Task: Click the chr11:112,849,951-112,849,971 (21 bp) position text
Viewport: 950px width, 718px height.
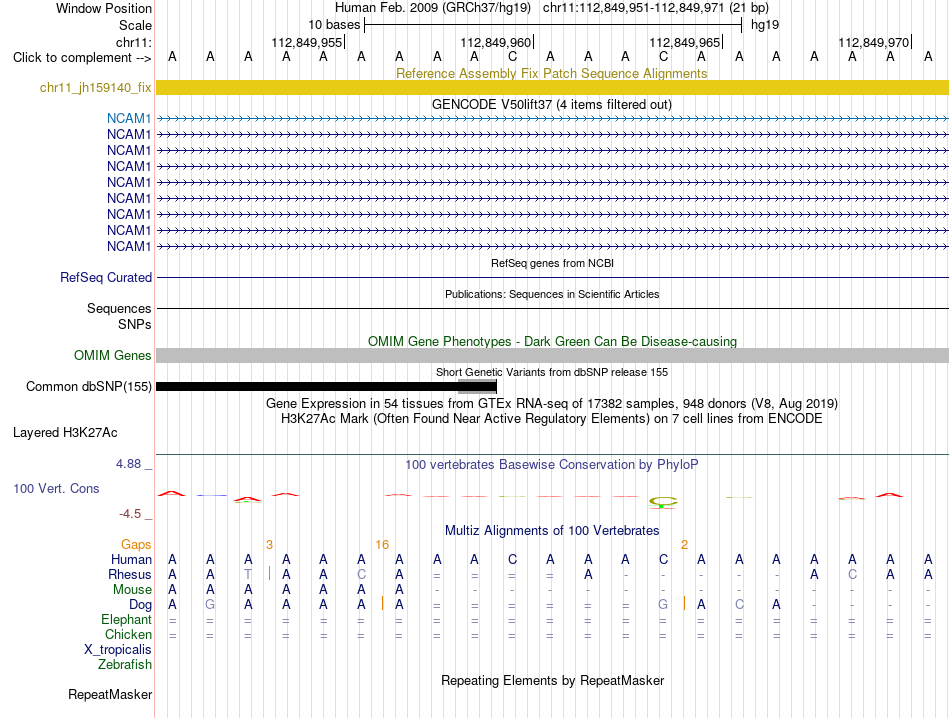Action: point(656,8)
